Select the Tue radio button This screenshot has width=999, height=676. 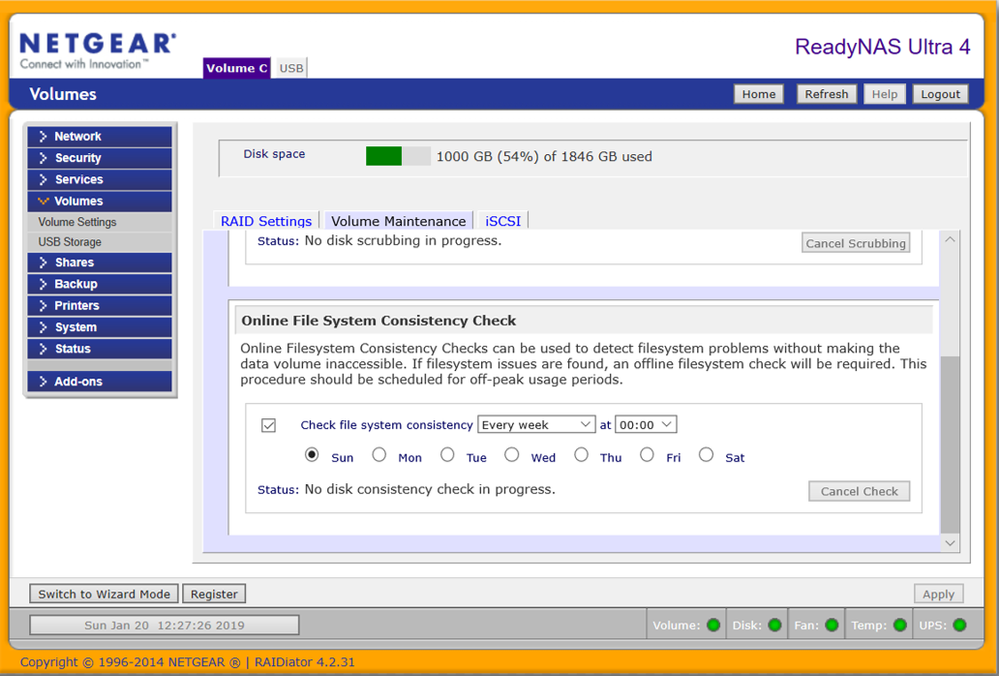point(447,455)
